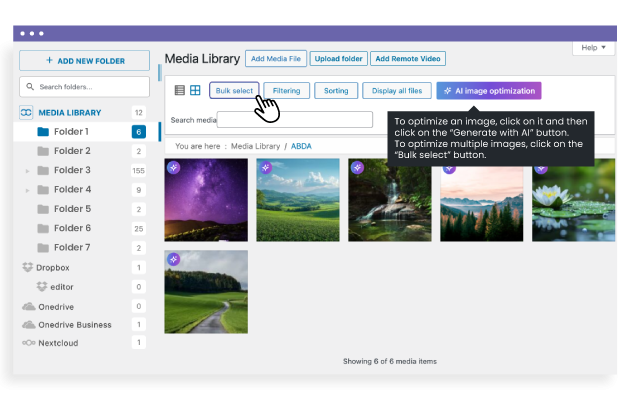Expand Folder 3 subfolders
This screenshot has width=631, height=400.
pyautogui.click(x=26, y=171)
